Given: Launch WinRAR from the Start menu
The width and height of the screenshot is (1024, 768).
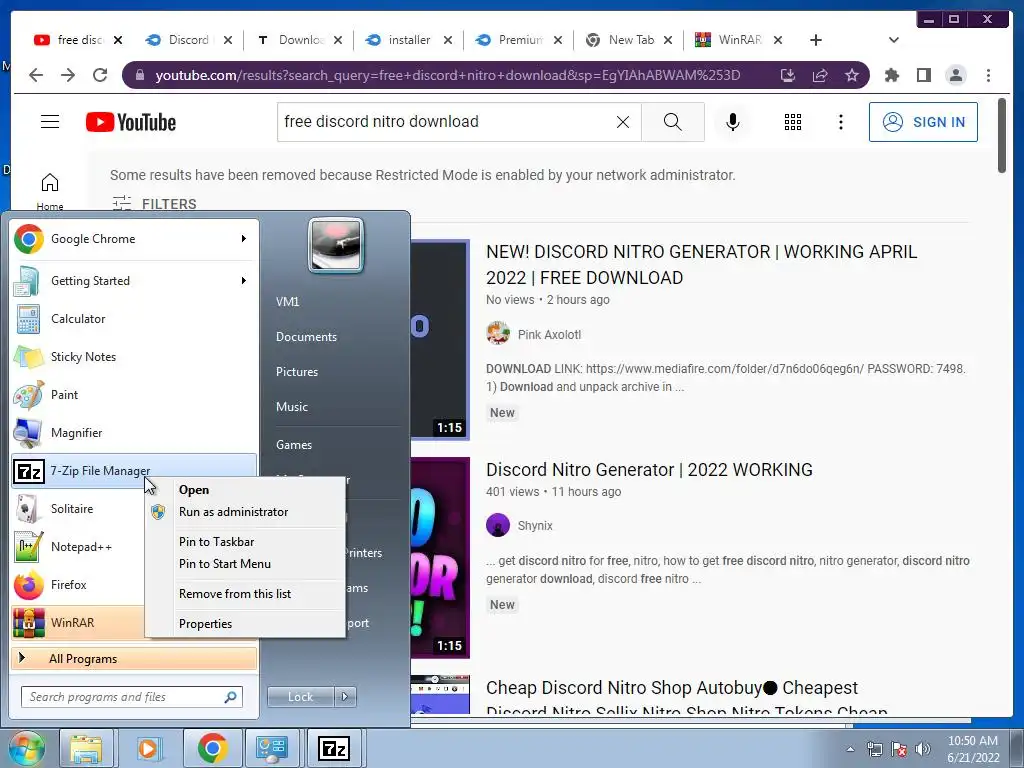Looking at the screenshot, I should [77, 622].
